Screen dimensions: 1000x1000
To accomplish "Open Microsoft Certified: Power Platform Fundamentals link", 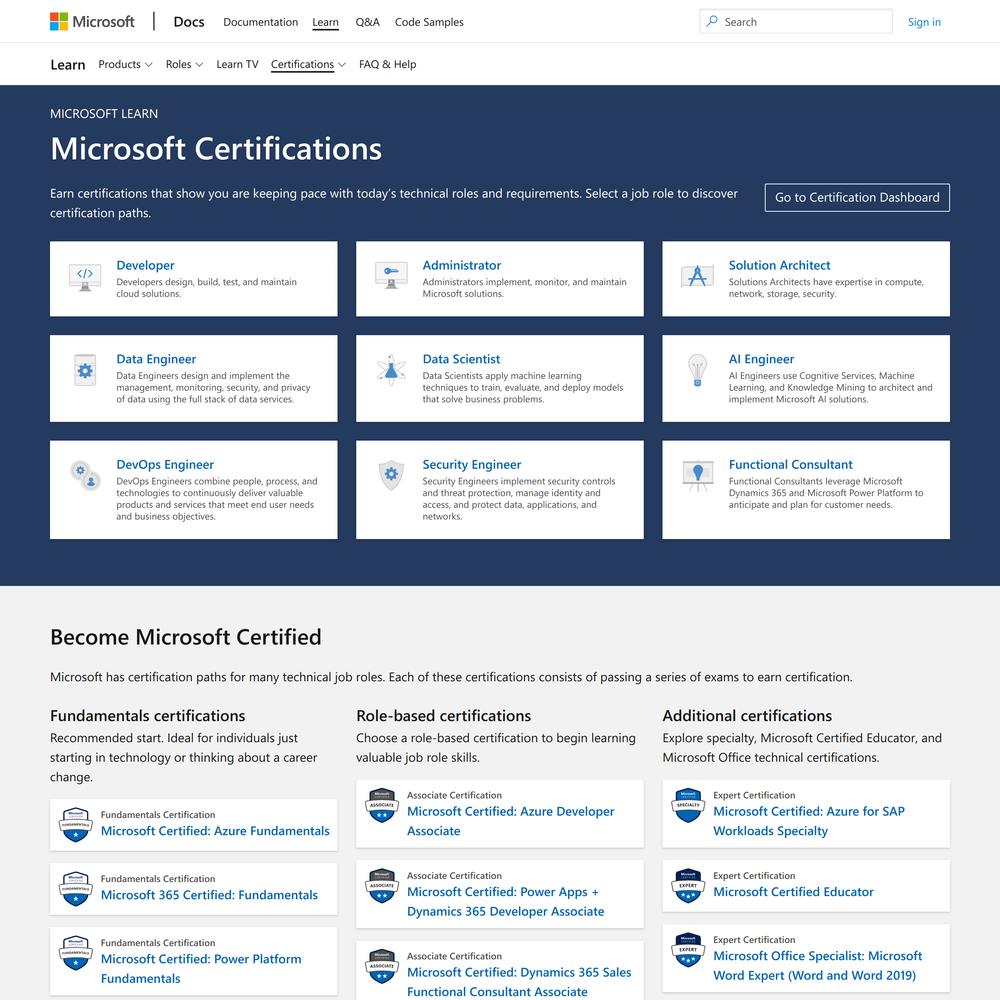I will click(201, 968).
